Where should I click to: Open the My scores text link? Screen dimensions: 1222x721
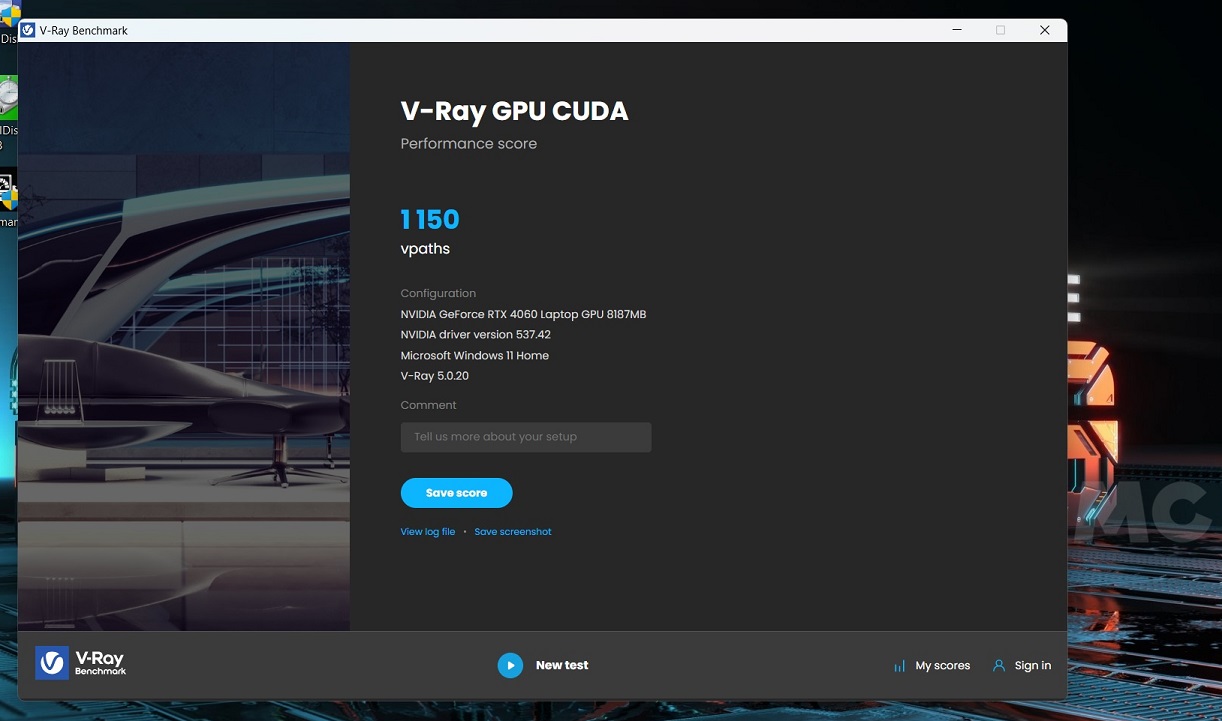pos(942,666)
